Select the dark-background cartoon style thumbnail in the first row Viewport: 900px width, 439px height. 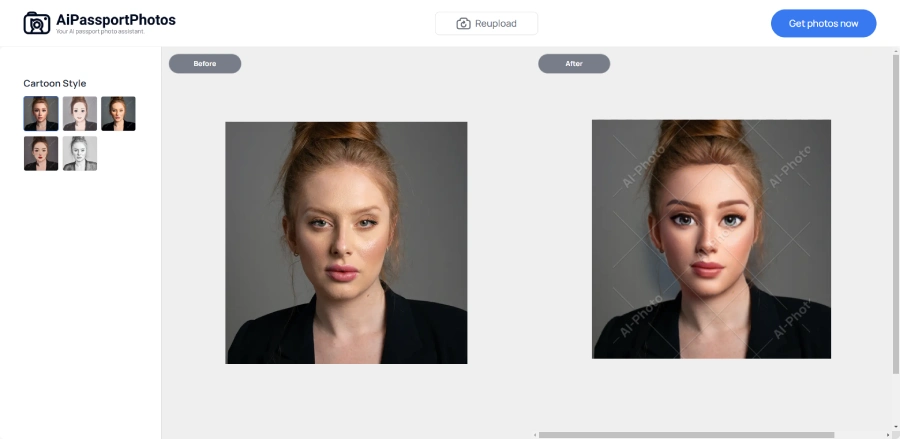coord(118,114)
